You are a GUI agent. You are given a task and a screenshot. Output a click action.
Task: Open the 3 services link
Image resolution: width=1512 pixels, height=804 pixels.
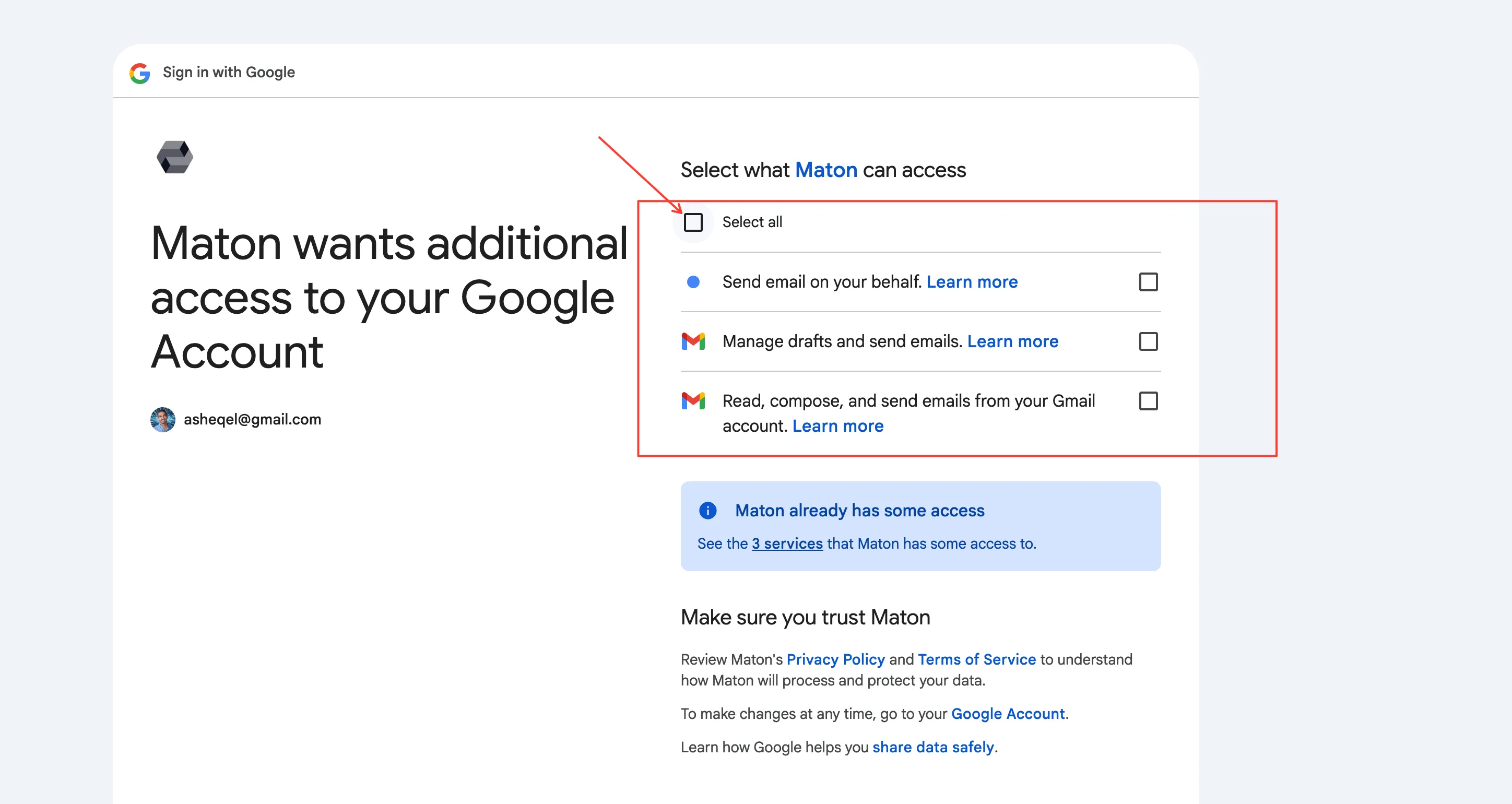click(x=787, y=544)
